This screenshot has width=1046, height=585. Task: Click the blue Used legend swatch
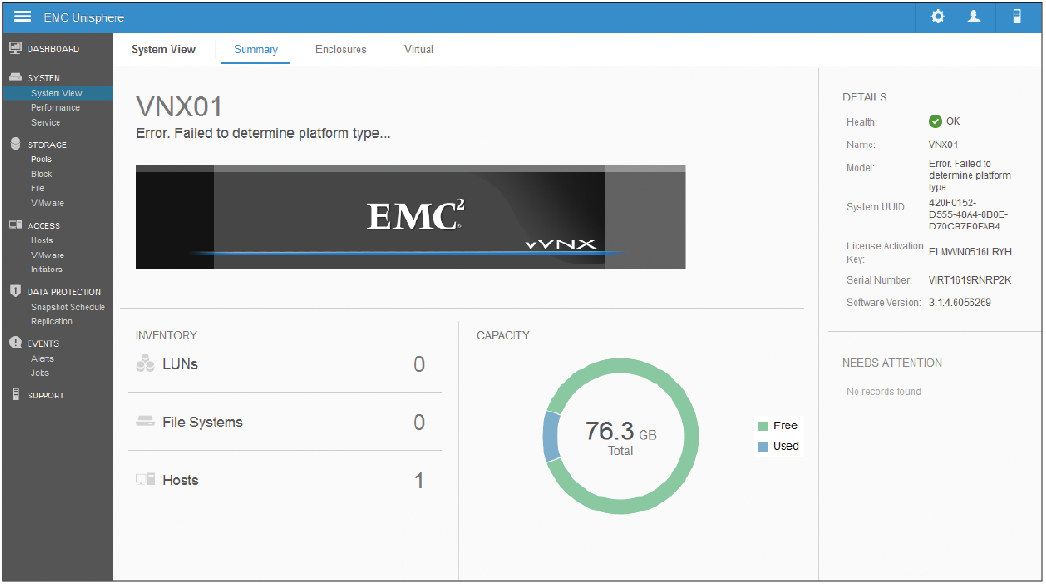point(762,446)
